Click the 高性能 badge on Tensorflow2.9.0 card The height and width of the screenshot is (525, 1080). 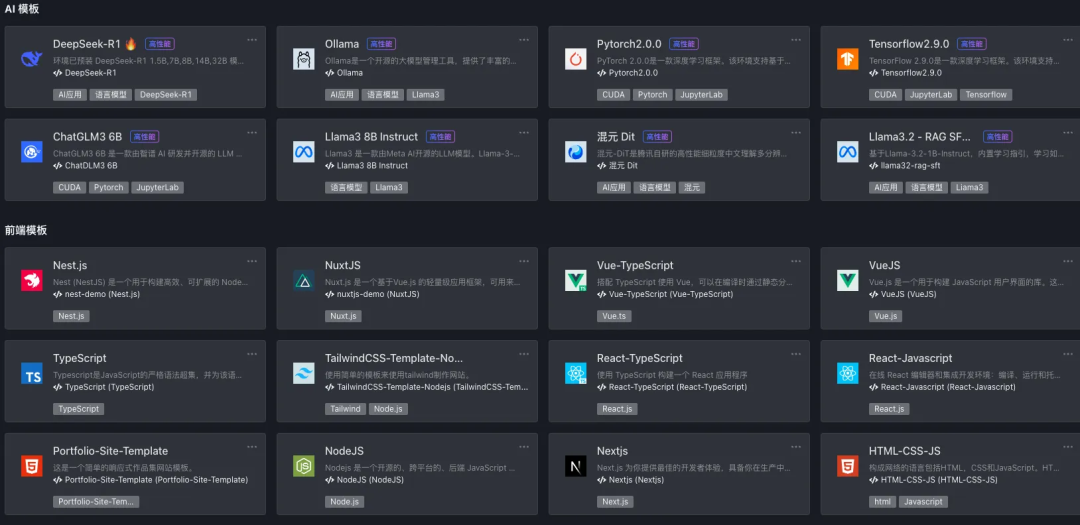pyautogui.click(x=972, y=44)
